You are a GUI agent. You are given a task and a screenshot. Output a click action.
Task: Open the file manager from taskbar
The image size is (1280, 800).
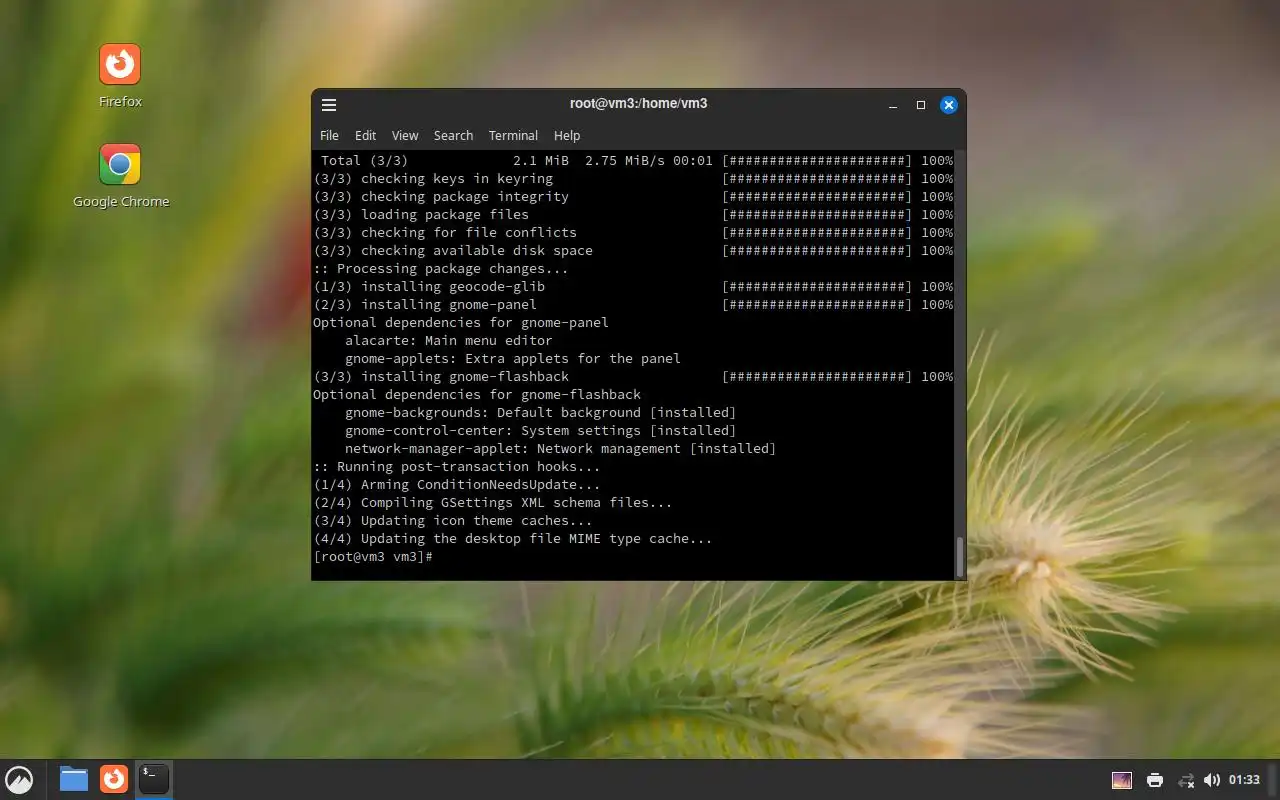click(74, 779)
